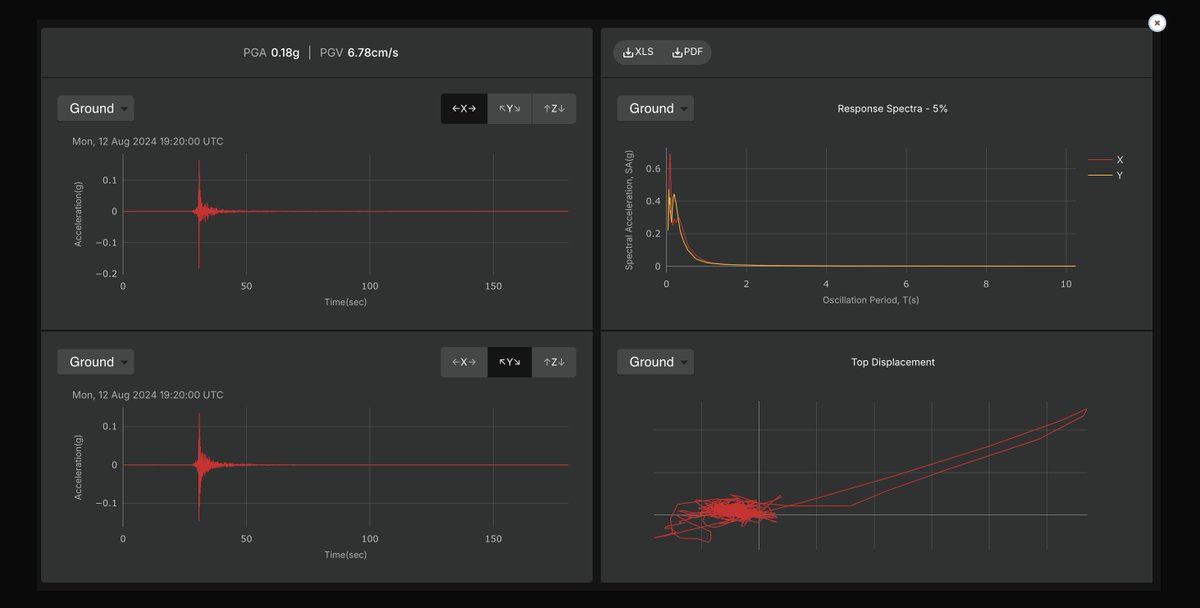Select Y axis in lower acceleration chart
1200x608 pixels.
point(510,361)
